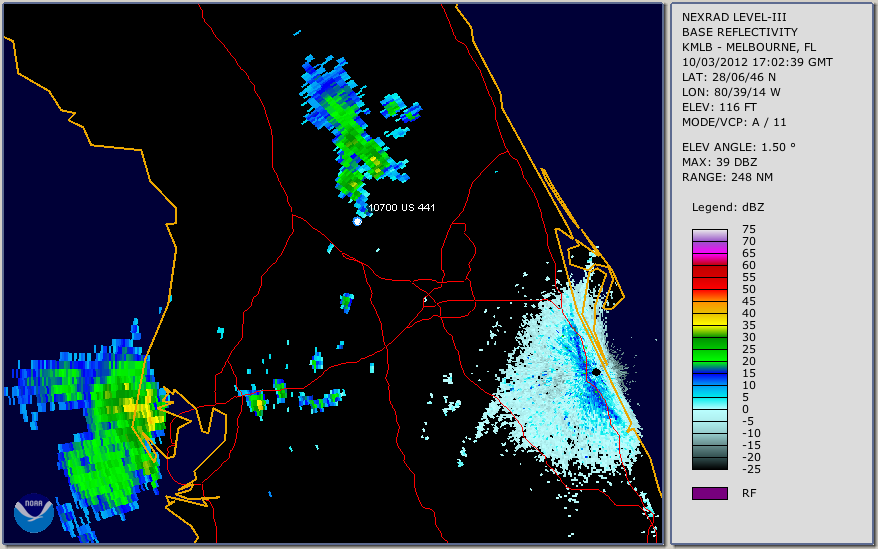Select the 'KMLB - MELBOURNE, FL' station text

click(749, 47)
